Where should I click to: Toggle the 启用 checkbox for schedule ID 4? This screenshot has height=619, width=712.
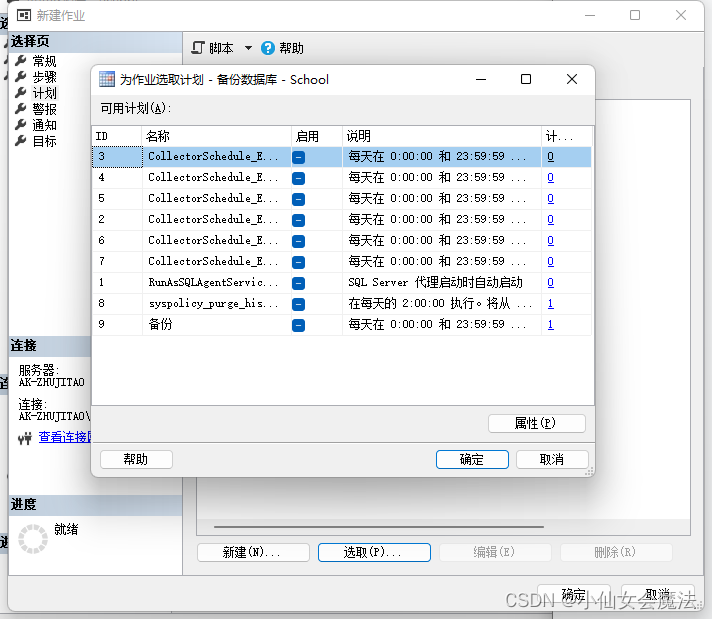(x=298, y=178)
